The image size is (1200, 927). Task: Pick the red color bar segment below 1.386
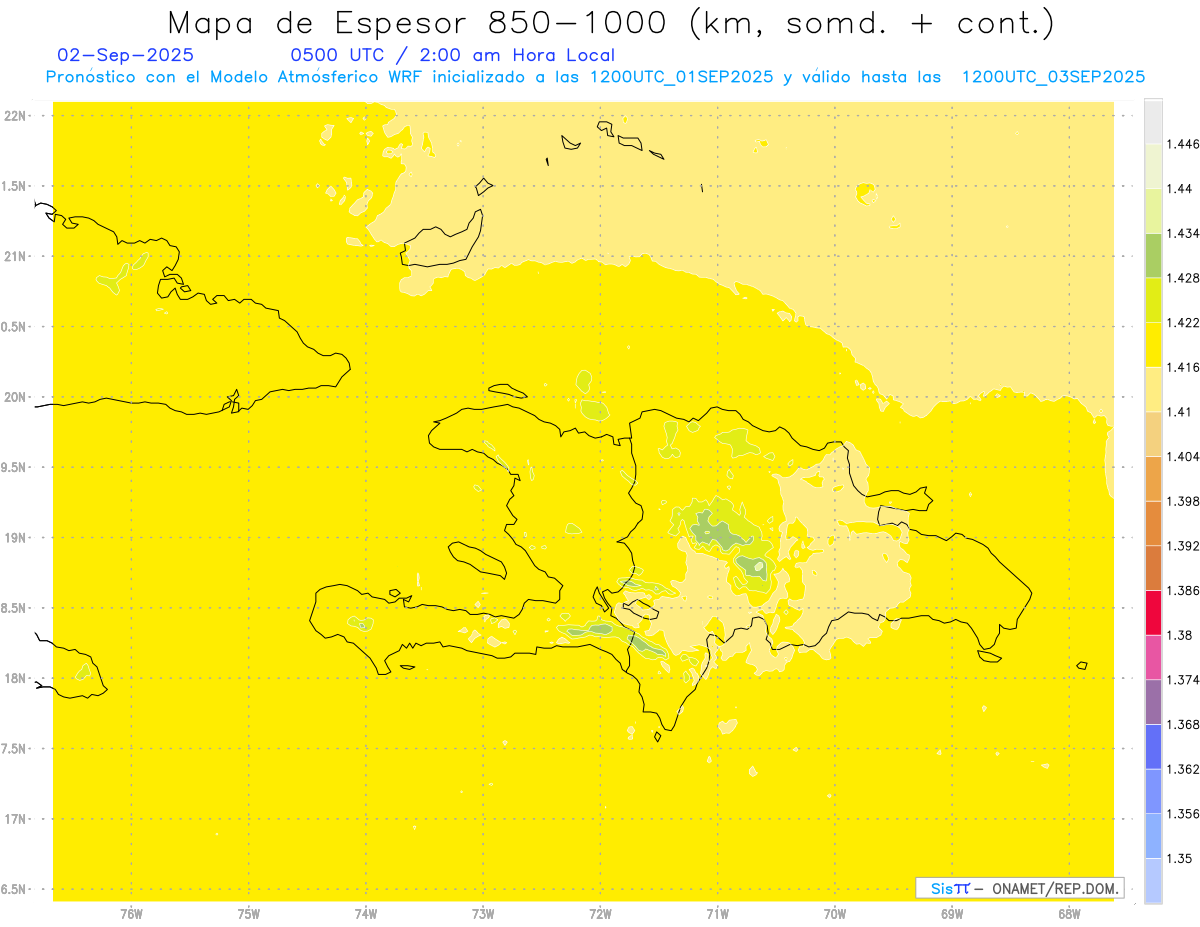(x=1153, y=612)
